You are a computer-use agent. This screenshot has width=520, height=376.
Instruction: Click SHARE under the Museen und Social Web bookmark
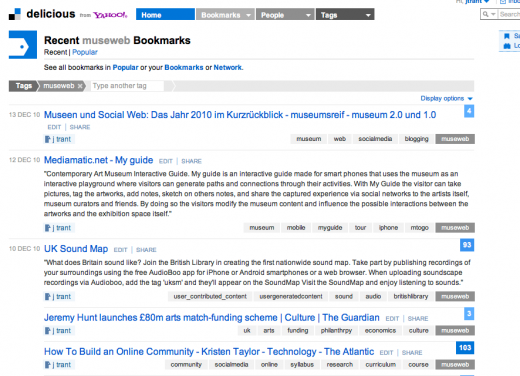[80, 127]
